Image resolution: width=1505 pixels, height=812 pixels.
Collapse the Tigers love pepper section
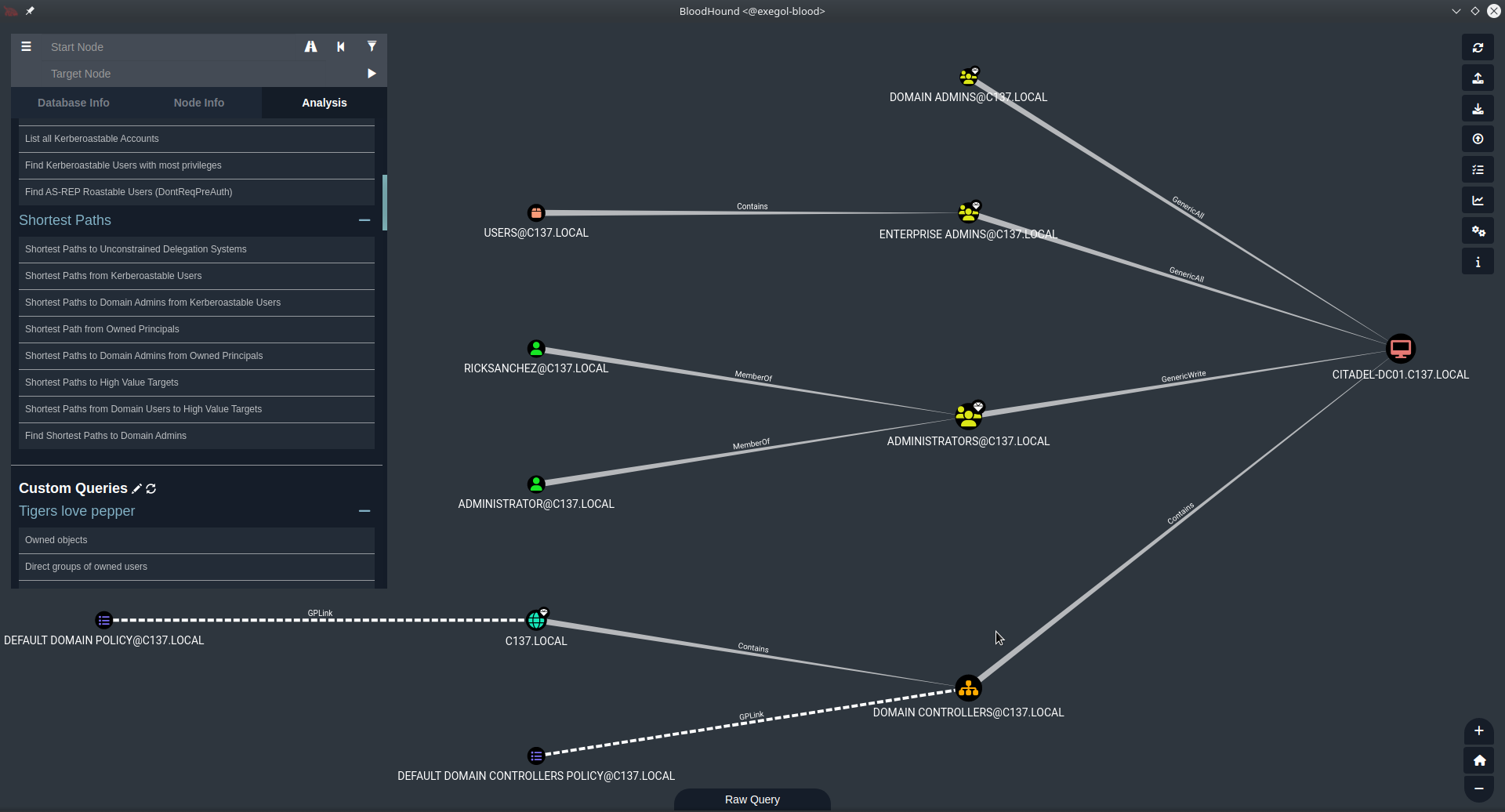click(x=364, y=511)
